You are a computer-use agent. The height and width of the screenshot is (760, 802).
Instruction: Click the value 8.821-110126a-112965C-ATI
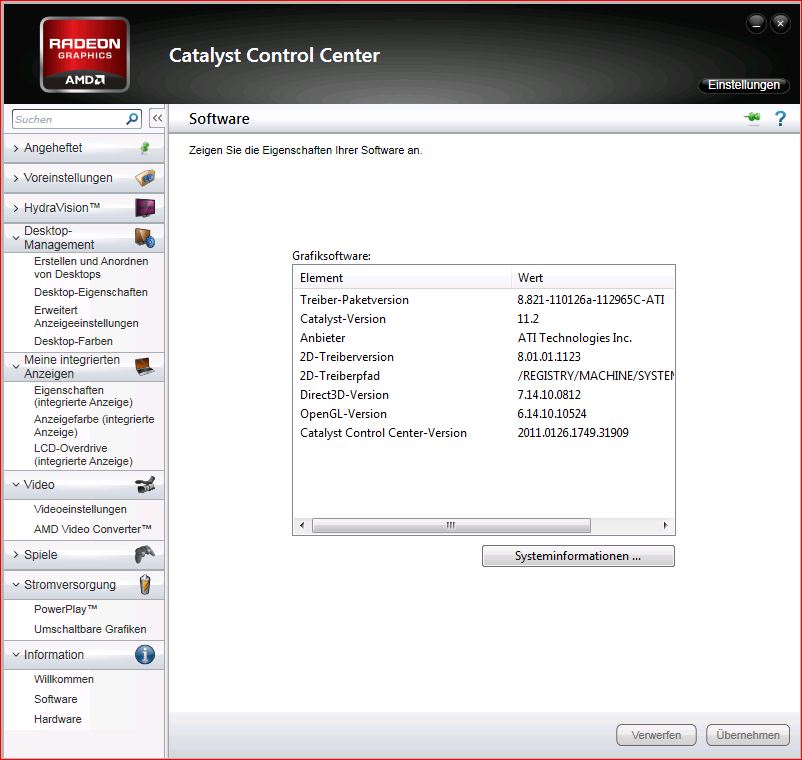point(591,300)
